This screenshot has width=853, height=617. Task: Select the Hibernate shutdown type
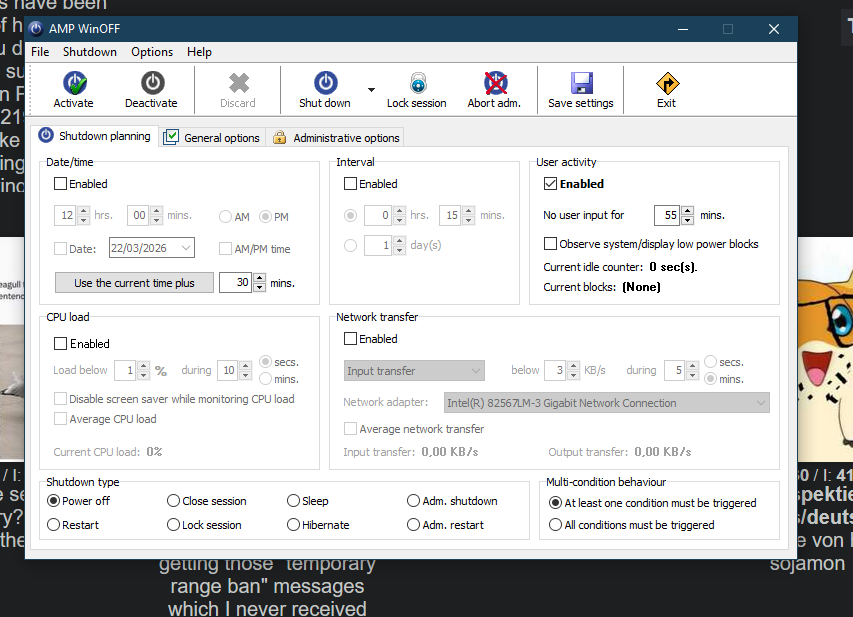point(293,525)
